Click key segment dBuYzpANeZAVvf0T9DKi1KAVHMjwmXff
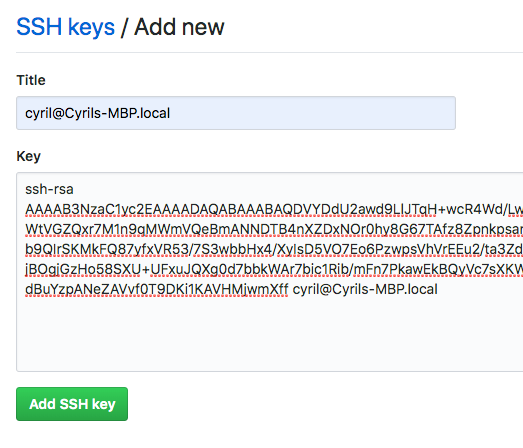Screen dimensions: 523x448 [157, 290]
